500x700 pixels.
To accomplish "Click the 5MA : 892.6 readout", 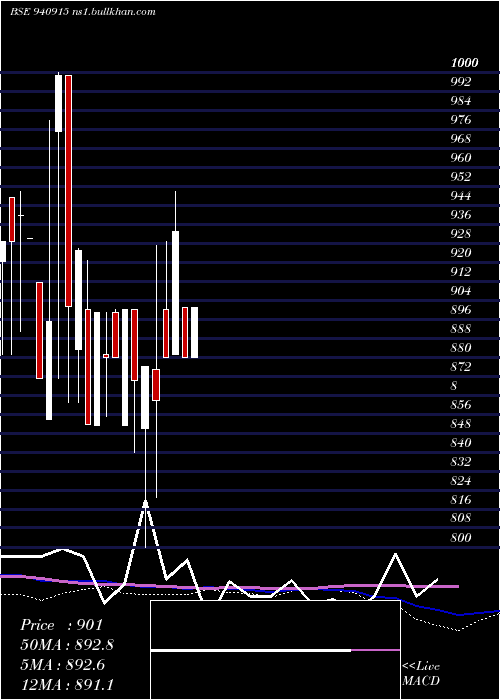I will click(62, 665).
